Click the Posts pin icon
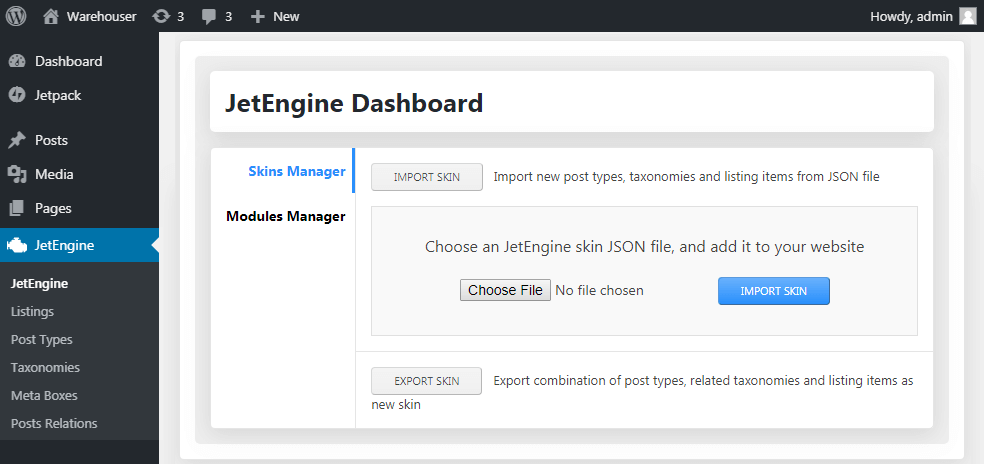This screenshot has height=464, width=984. (17, 140)
